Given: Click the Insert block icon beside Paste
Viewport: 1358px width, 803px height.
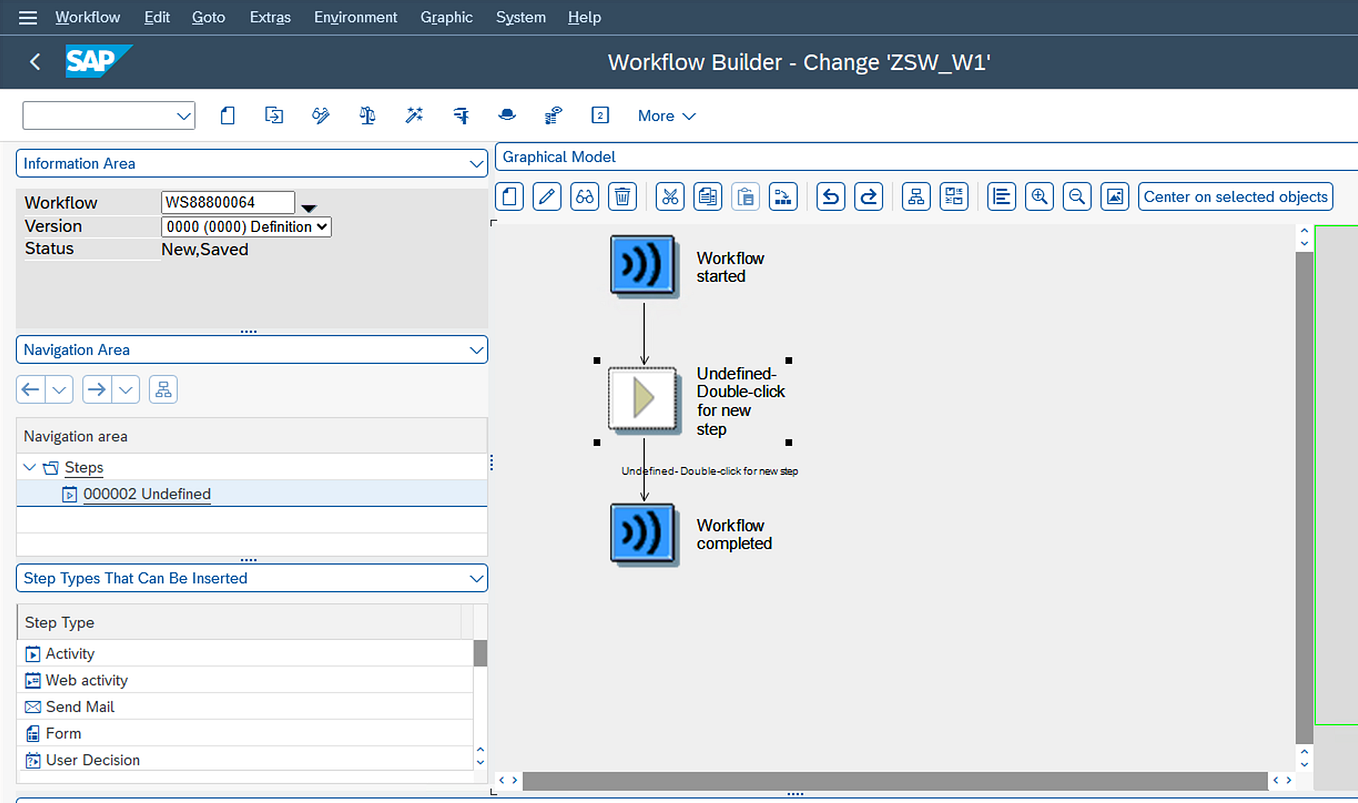Looking at the screenshot, I should [x=783, y=197].
